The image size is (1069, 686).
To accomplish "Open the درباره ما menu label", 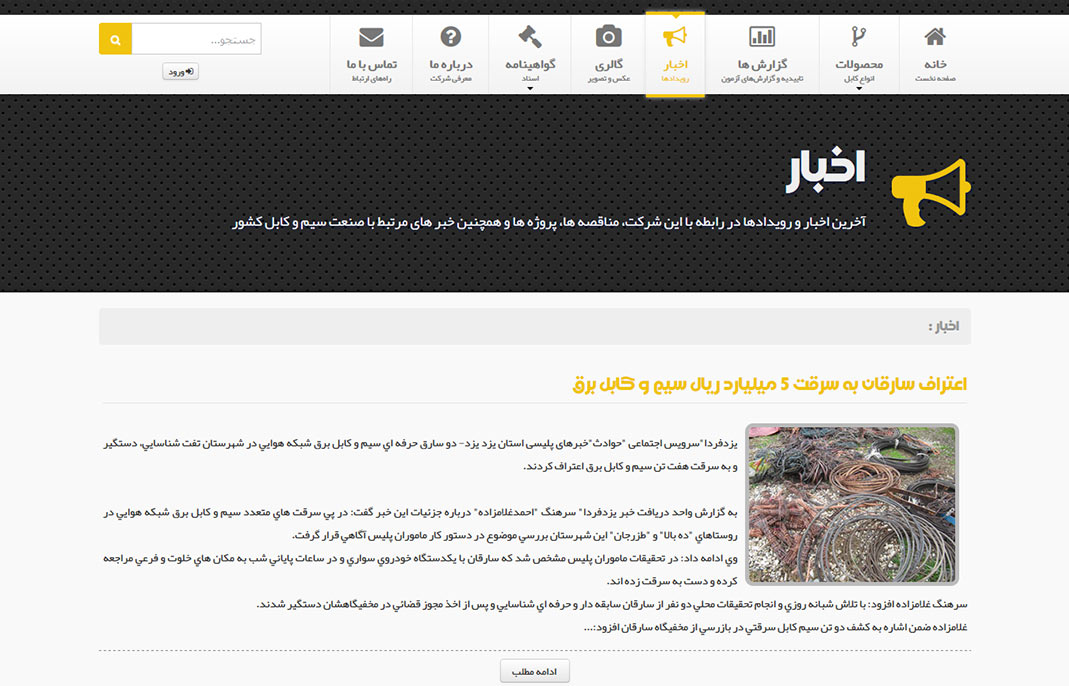I will (450, 64).
